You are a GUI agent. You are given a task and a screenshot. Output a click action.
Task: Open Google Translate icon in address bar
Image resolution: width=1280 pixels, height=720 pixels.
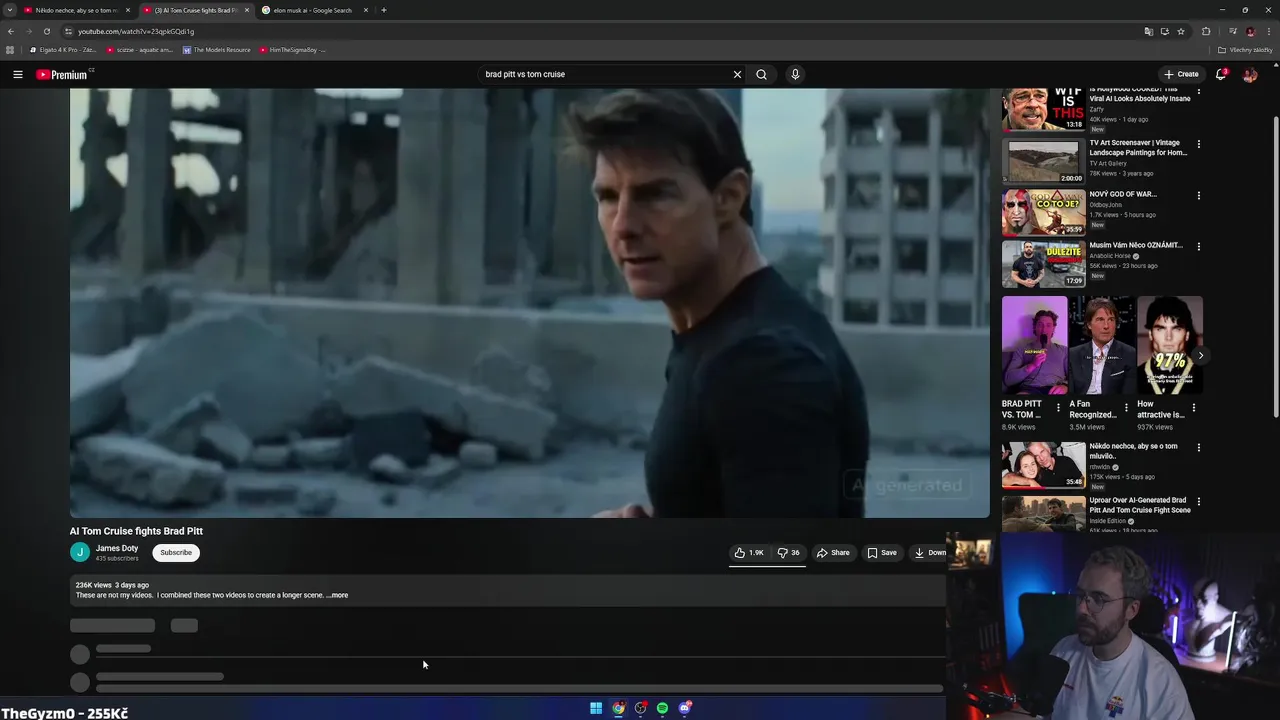coord(1149,31)
